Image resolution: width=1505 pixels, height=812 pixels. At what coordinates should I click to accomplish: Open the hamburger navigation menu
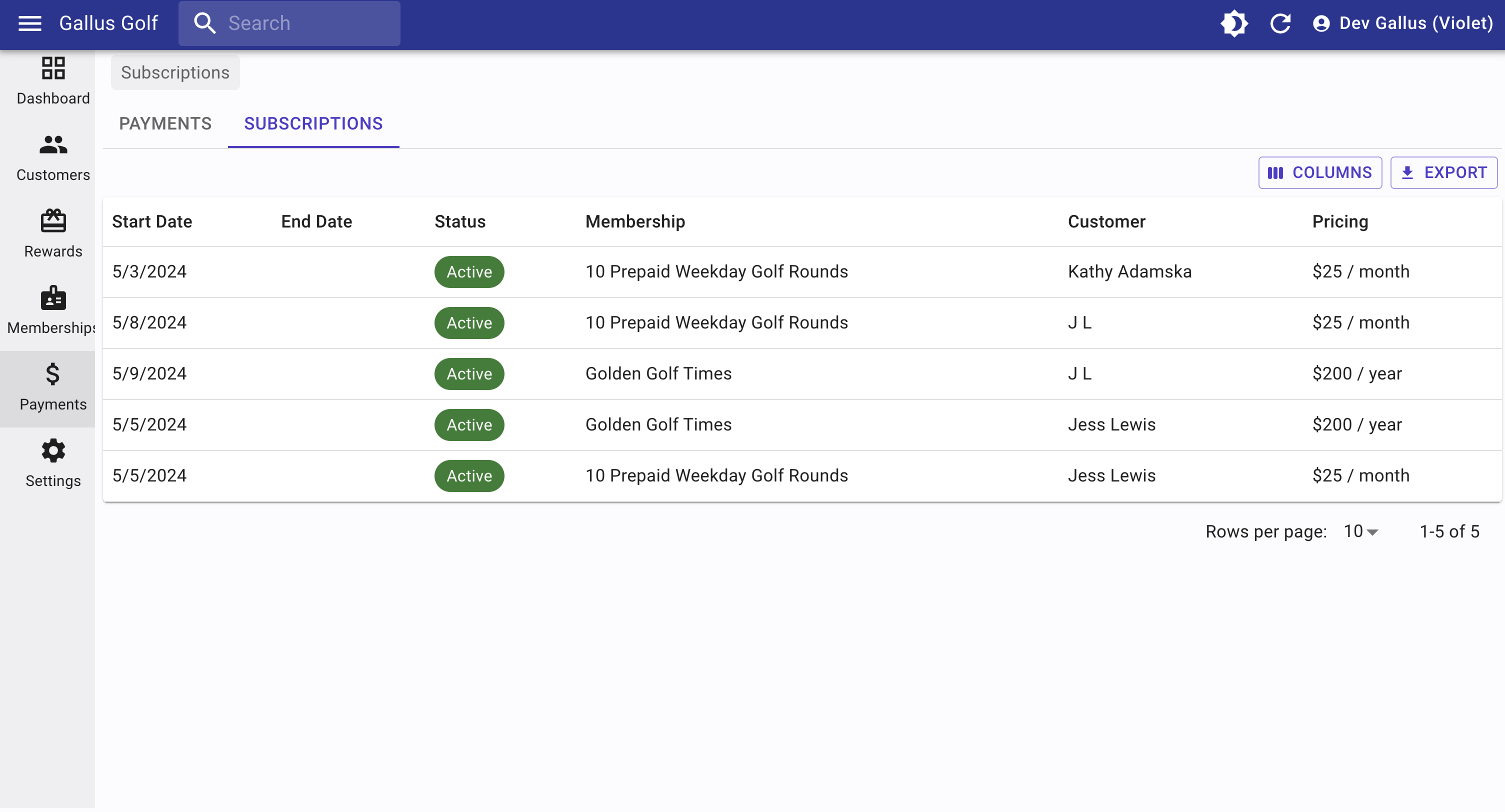point(30,23)
